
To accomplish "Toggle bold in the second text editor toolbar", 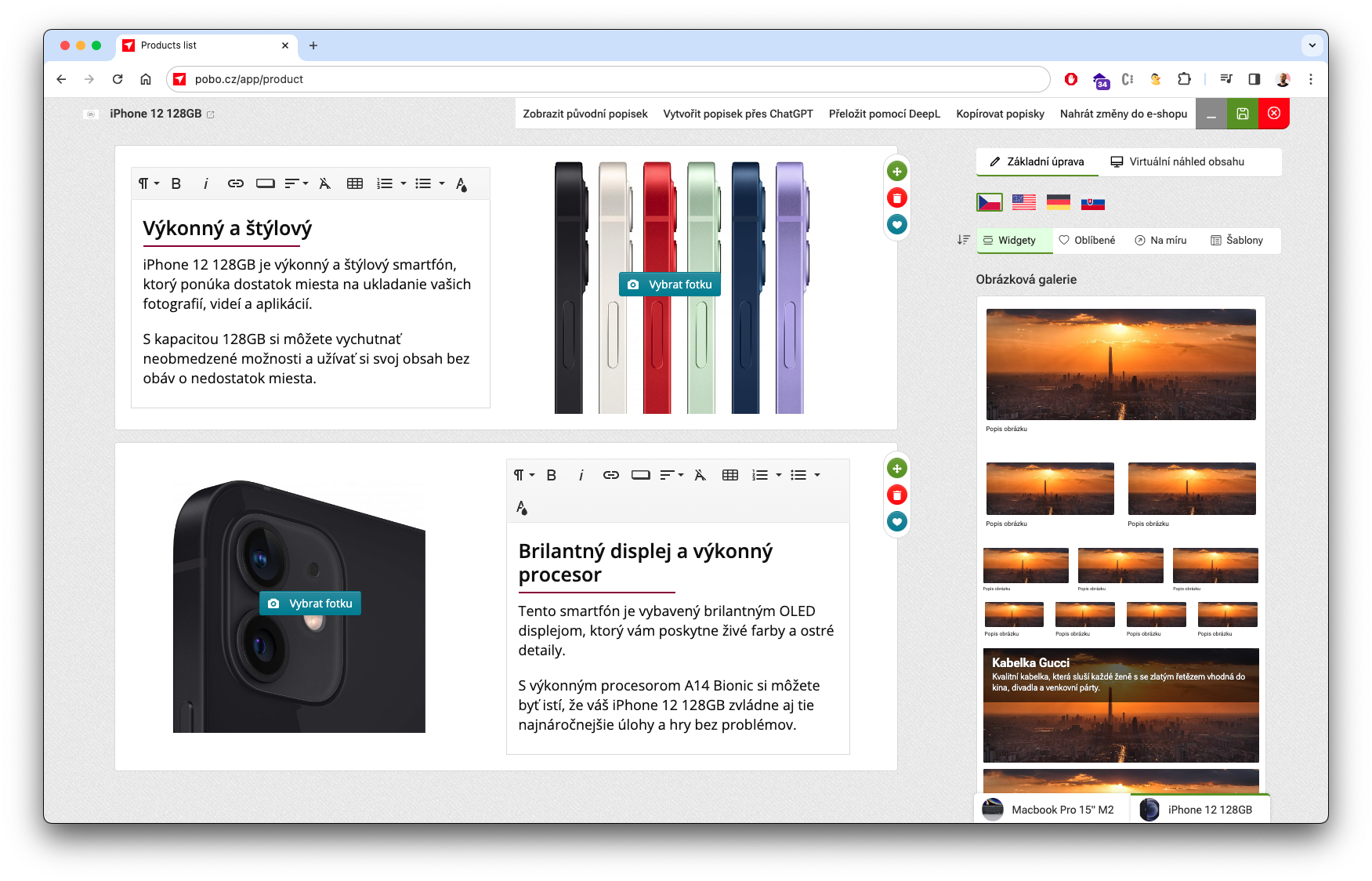I will 552,475.
